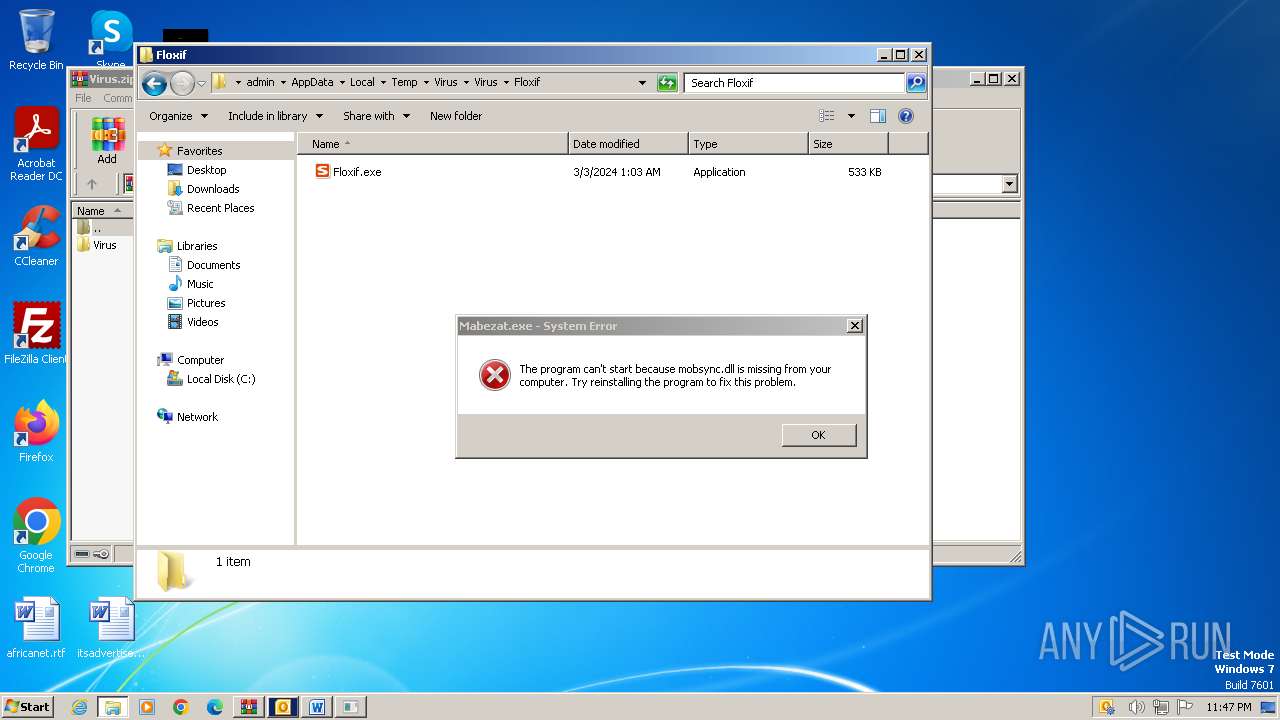
Task: Click the search magnifier icon
Action: (x=916, y=83)
